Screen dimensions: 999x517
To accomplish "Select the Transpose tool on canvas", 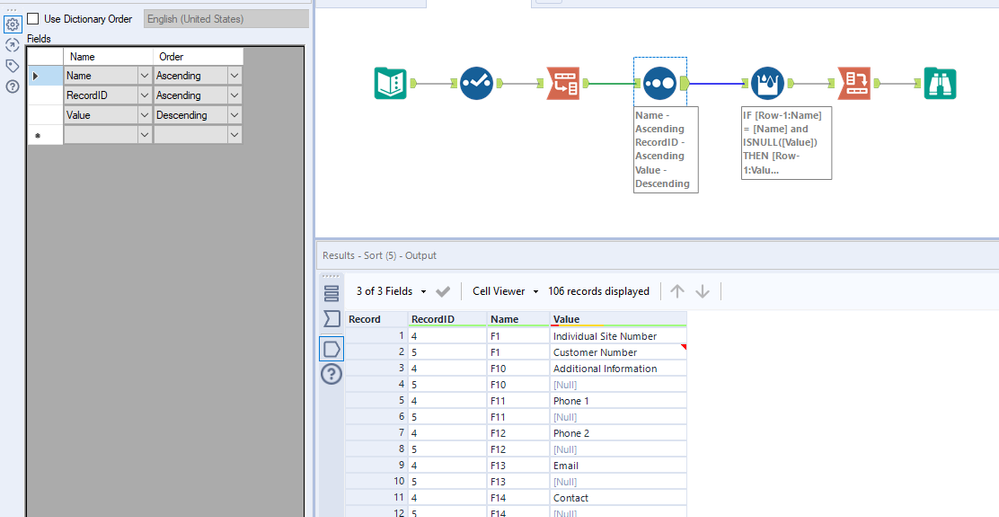I will coord(563,83).
